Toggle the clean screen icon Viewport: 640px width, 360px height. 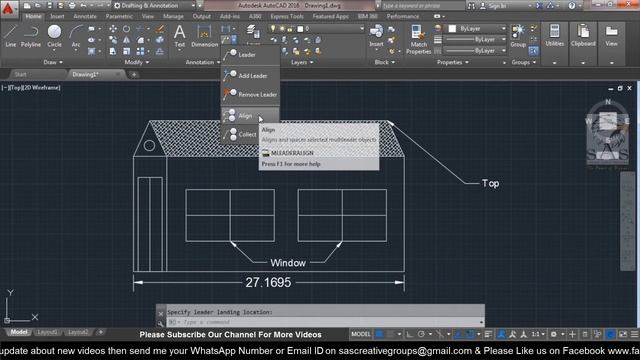pos(623,334)
